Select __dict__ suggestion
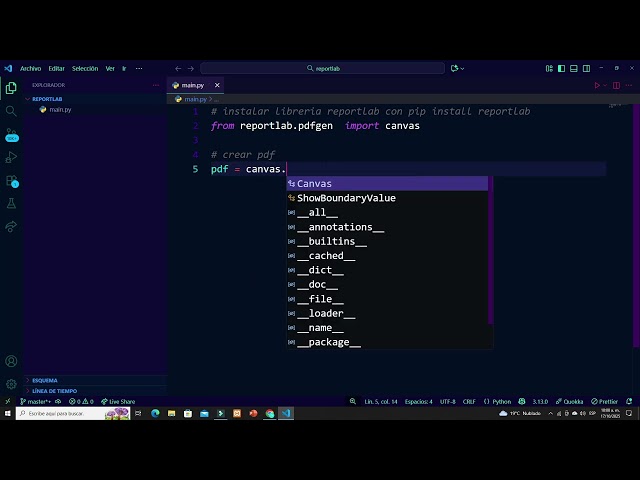The height and width of the screenshot is (480, 640). [x=387, y=270]
